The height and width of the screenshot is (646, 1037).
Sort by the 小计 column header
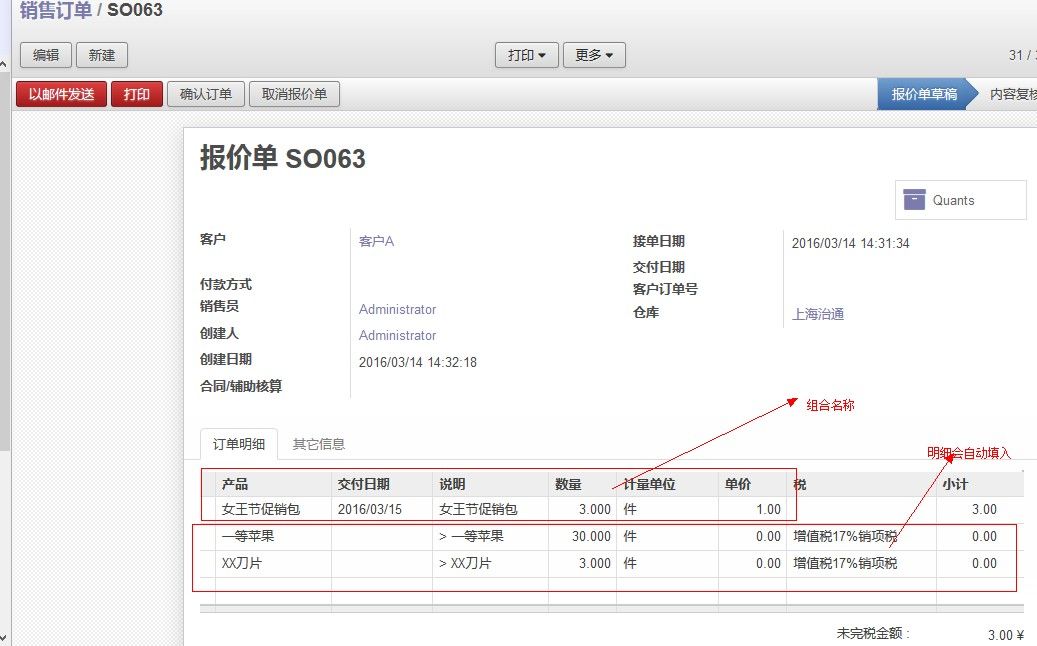(979, 484)
